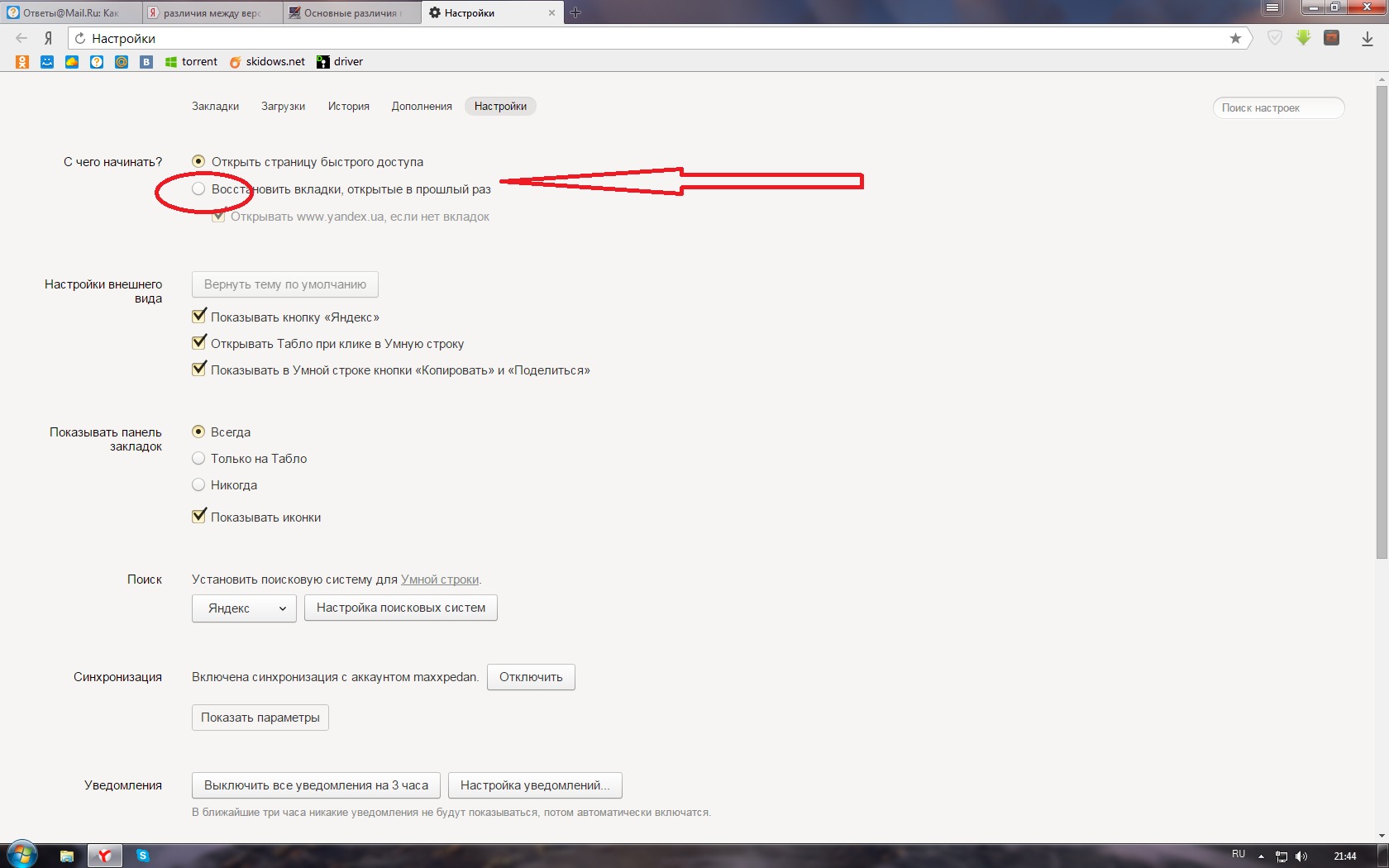Open the browser hamburger menu

click(x=1272, y=8)
